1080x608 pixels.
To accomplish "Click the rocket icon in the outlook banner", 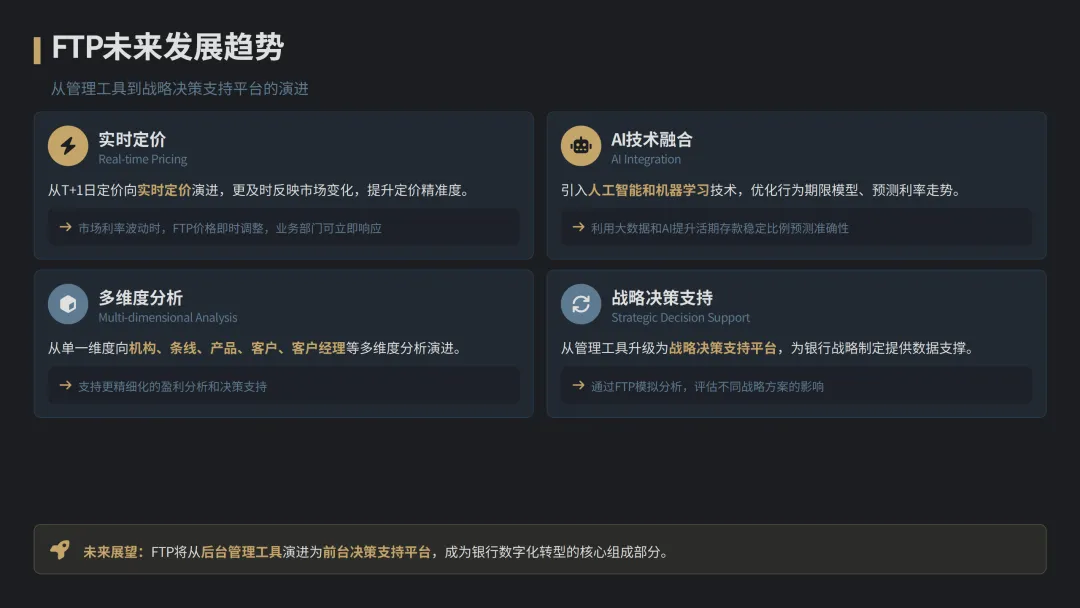I will [60, 549].
